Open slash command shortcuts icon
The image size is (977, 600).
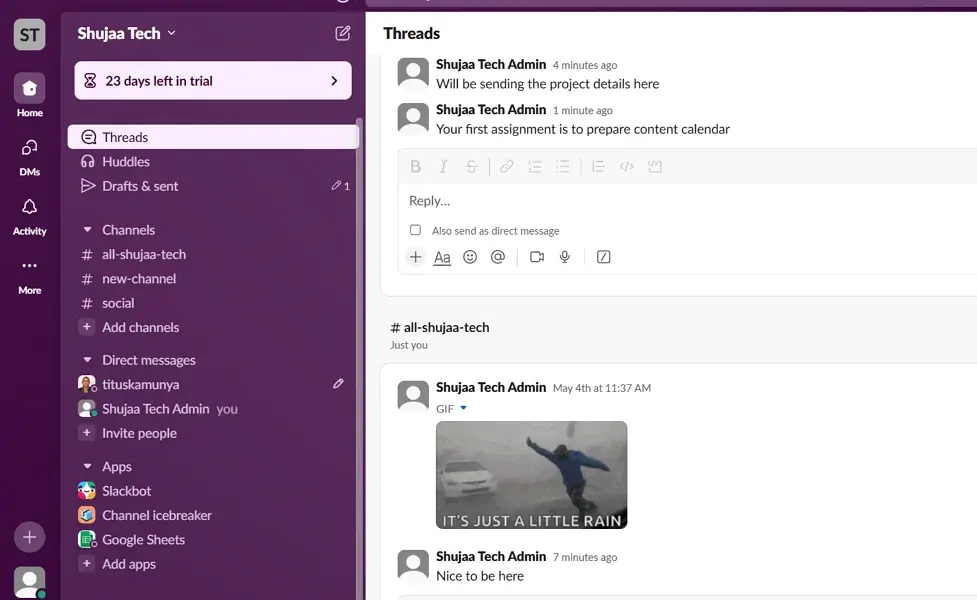click(x=603, y=257)
